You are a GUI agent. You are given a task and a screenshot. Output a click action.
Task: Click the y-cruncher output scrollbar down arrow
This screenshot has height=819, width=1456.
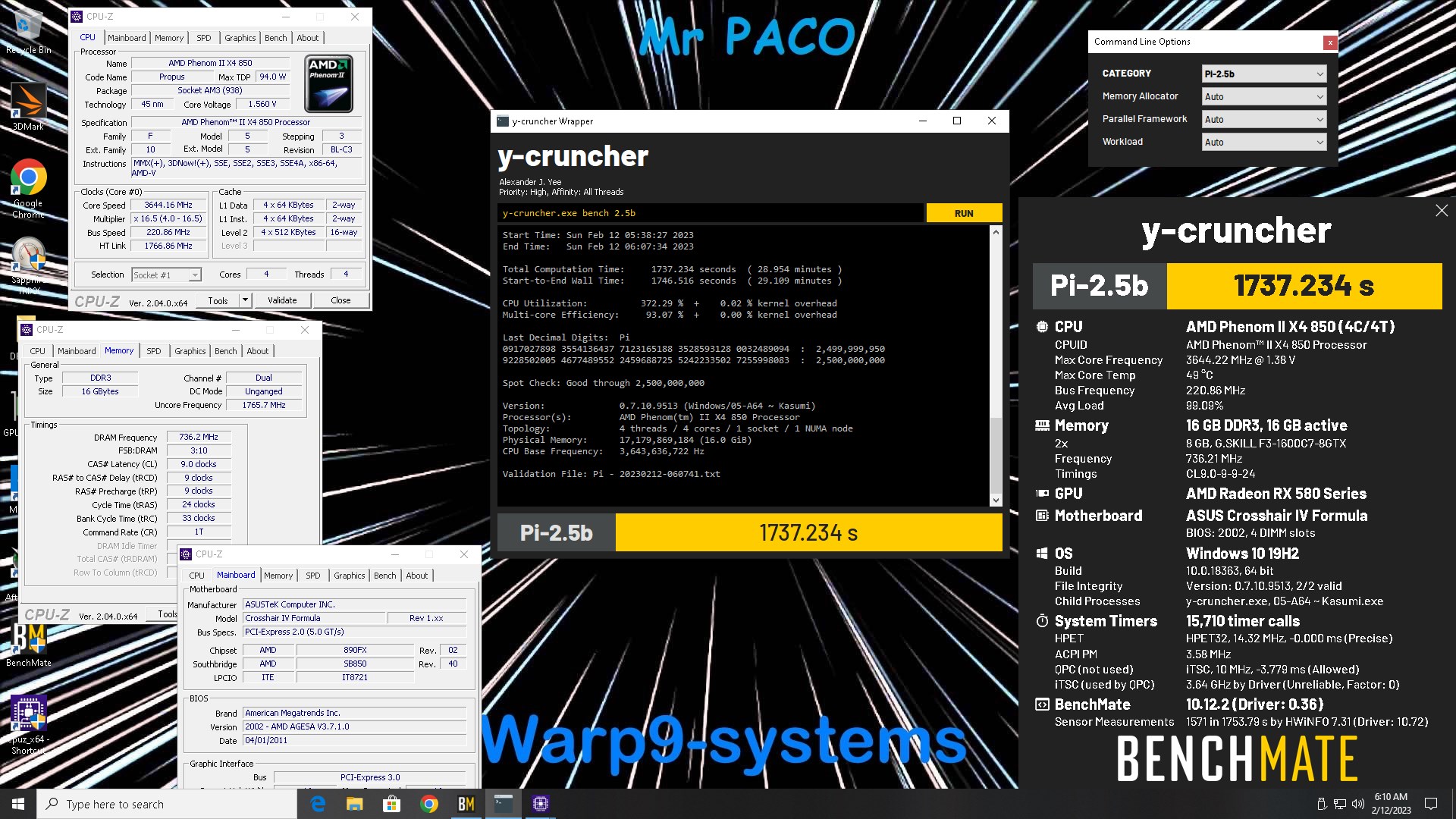click(x=996, y=500)
